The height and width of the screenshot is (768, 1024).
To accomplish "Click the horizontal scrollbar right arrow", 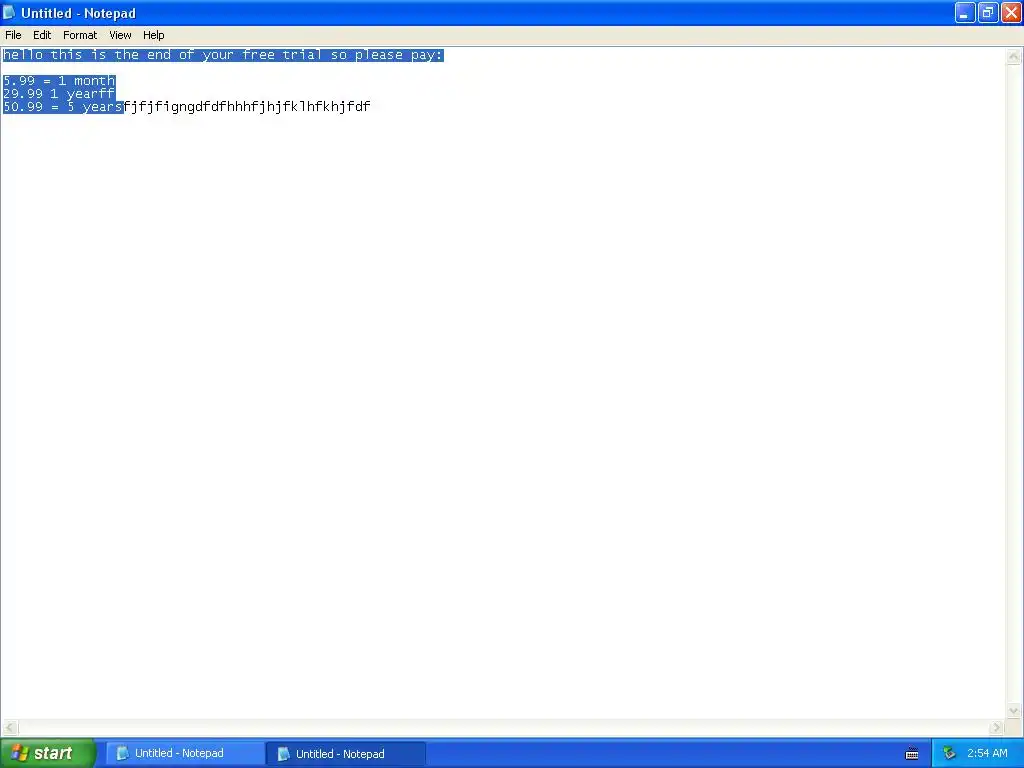I will click(x=996, y=728).
